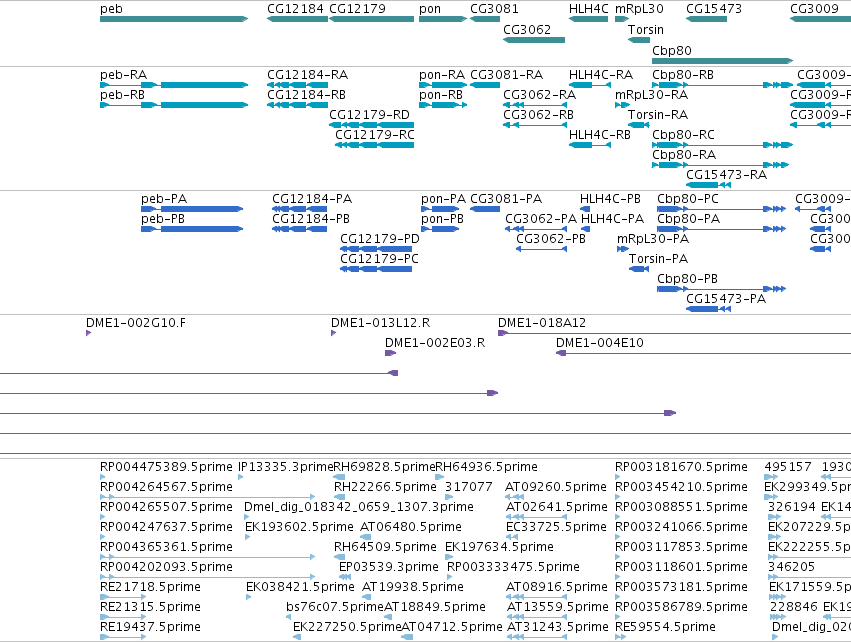Image resolution: width=851 pixels, height=642 pixels.
Task: Open the mRpL30 gene label
Action: pos(639,9)
